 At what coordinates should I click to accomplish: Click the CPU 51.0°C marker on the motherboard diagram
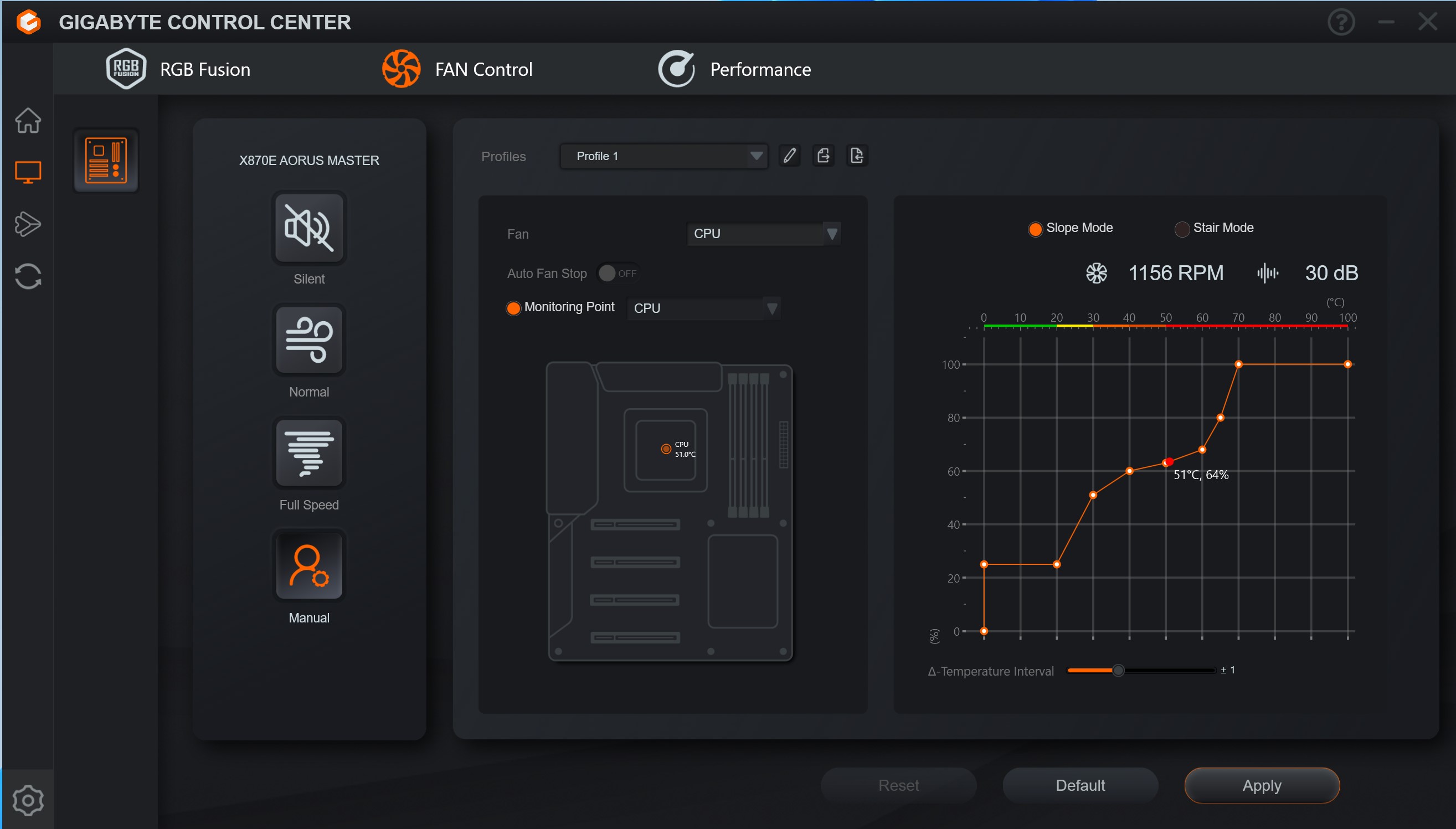coord(666,449)
